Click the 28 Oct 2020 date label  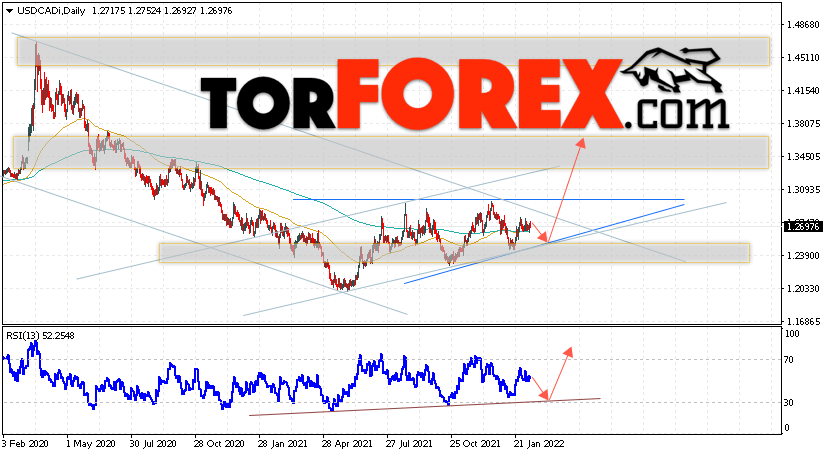pyautogui.click(x=218, y=444)
